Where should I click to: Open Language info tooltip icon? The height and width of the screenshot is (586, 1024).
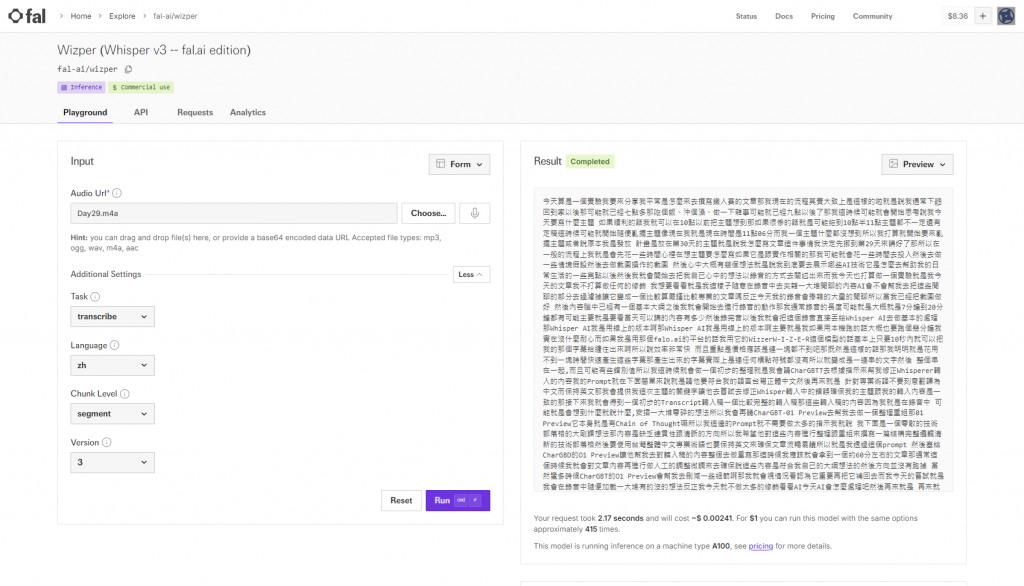click(114, 345)
